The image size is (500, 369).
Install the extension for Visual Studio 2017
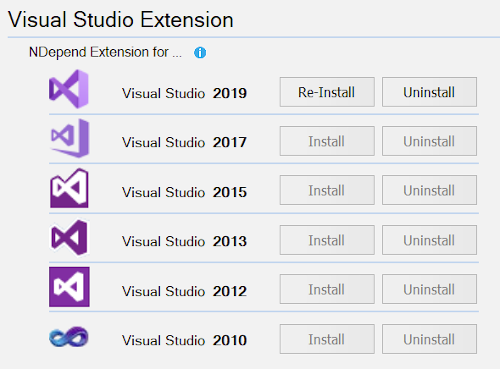click(x=327, y=141)
